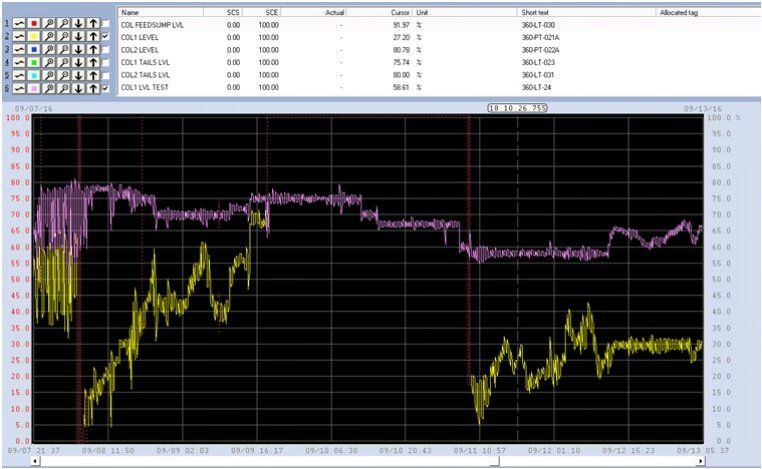Click the left arrow of horizontal scrollbar

pyautogui.click(x=35, y=461)
